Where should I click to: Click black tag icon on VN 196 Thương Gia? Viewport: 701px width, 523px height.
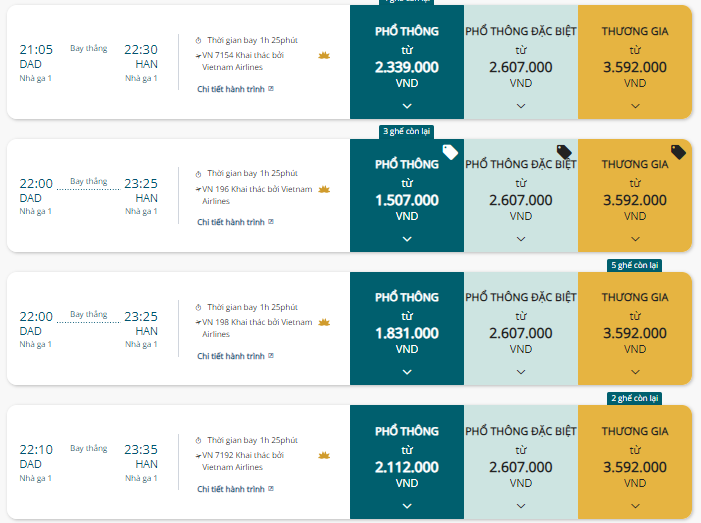[x=678, y=152]
